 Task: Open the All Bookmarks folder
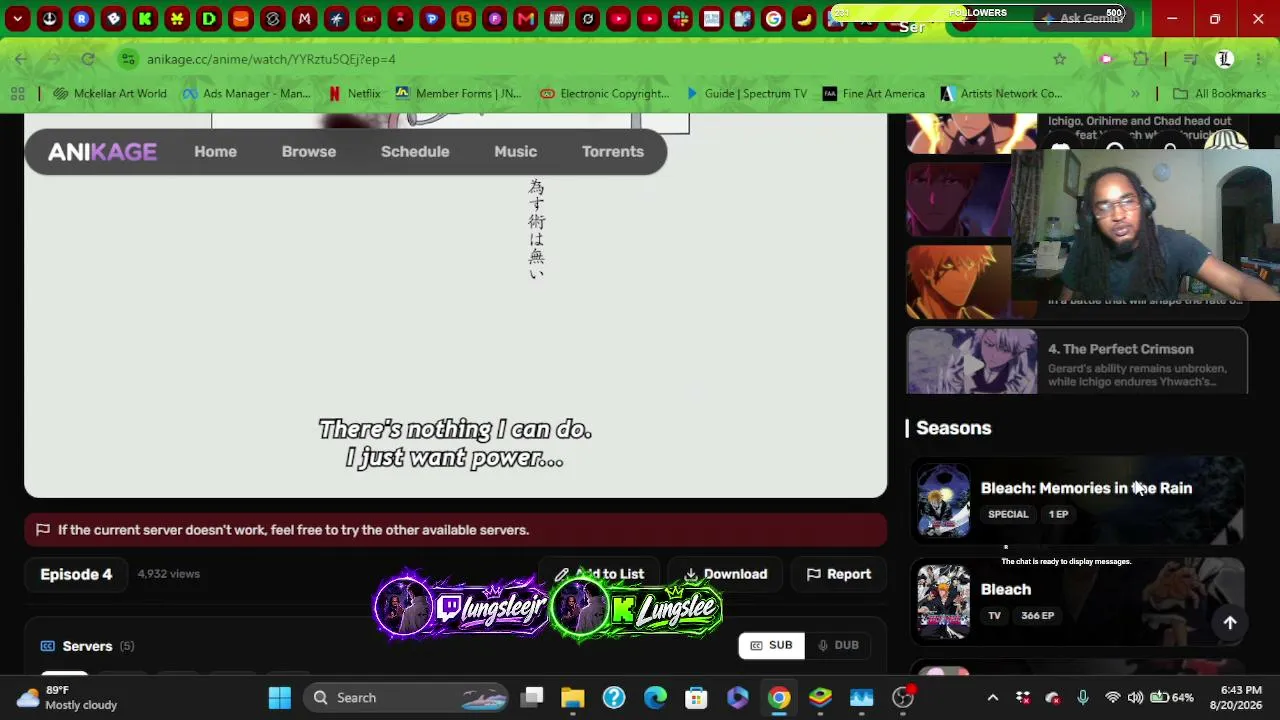pos(1220,94)
